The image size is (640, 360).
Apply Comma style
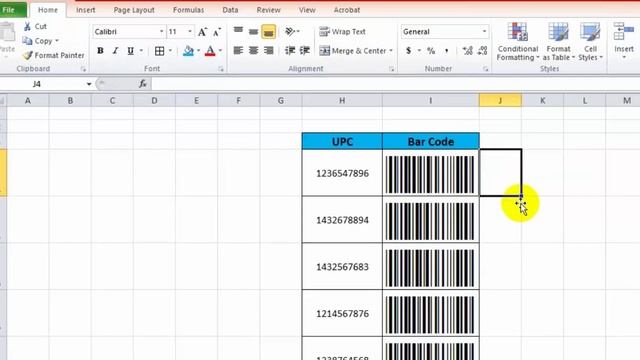[x=447, y=51]
